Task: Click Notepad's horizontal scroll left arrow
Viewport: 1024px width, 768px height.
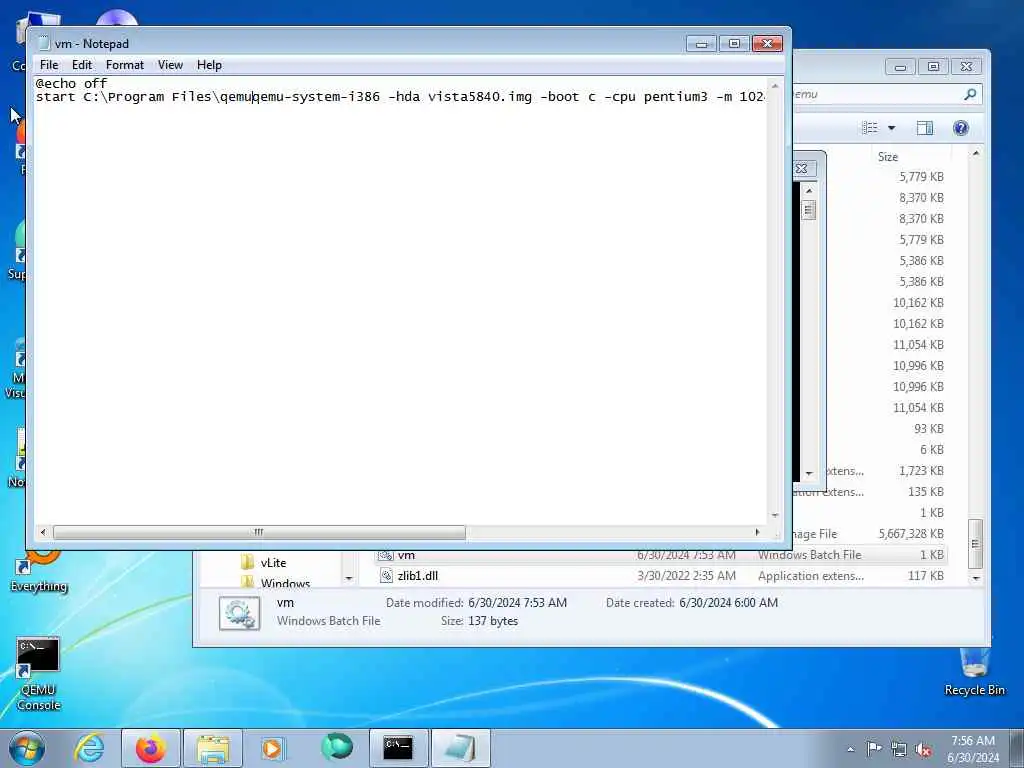Action: 43,532
